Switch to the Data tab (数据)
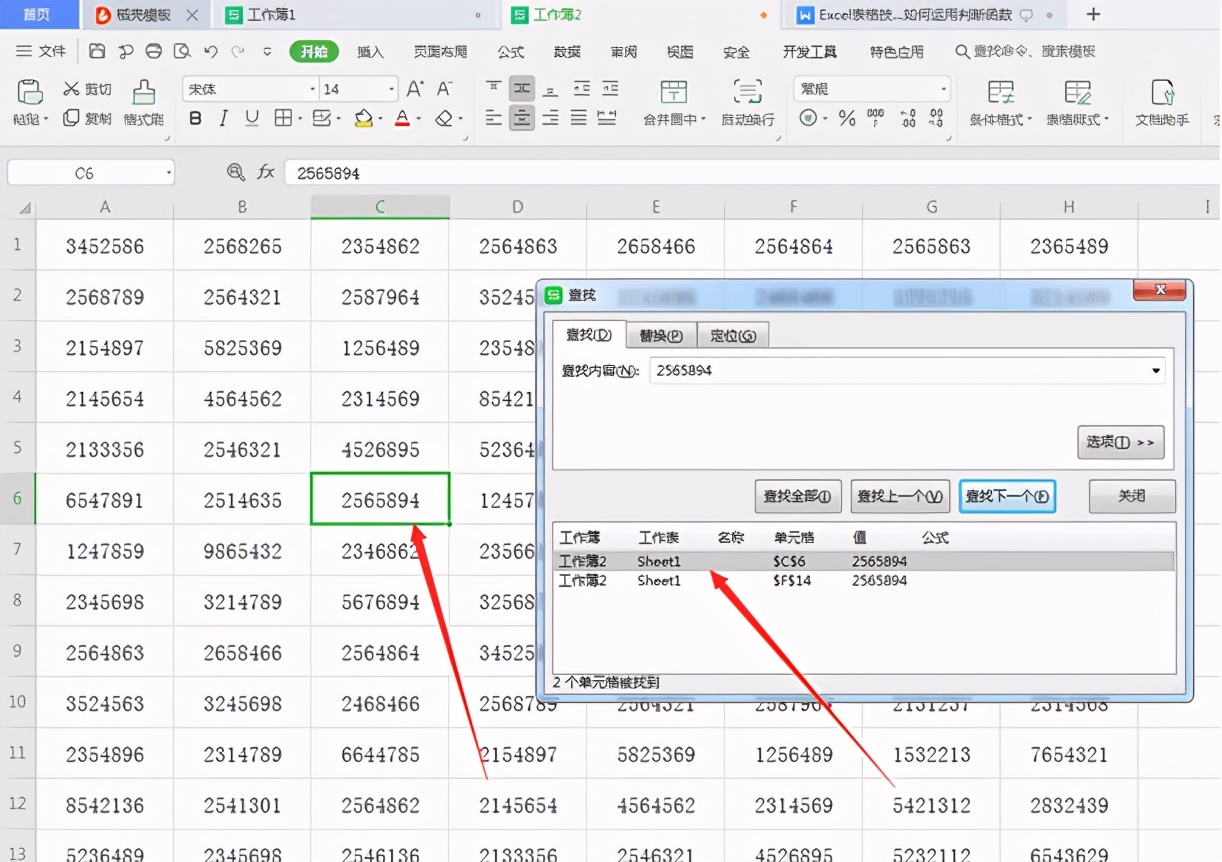 (x=567, y=52)
